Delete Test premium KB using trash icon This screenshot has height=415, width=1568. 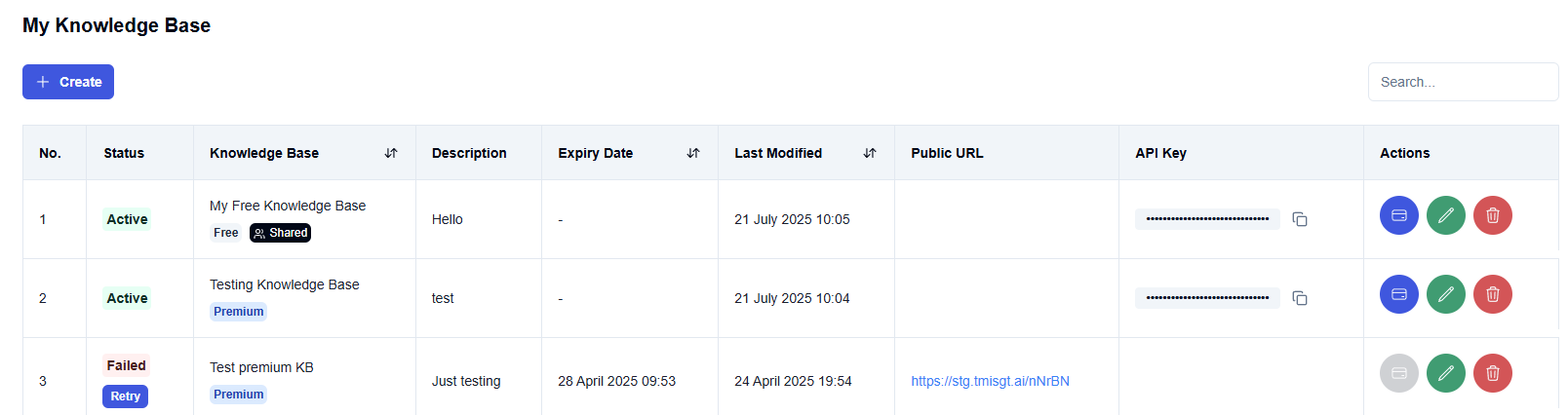(1492, 373)
